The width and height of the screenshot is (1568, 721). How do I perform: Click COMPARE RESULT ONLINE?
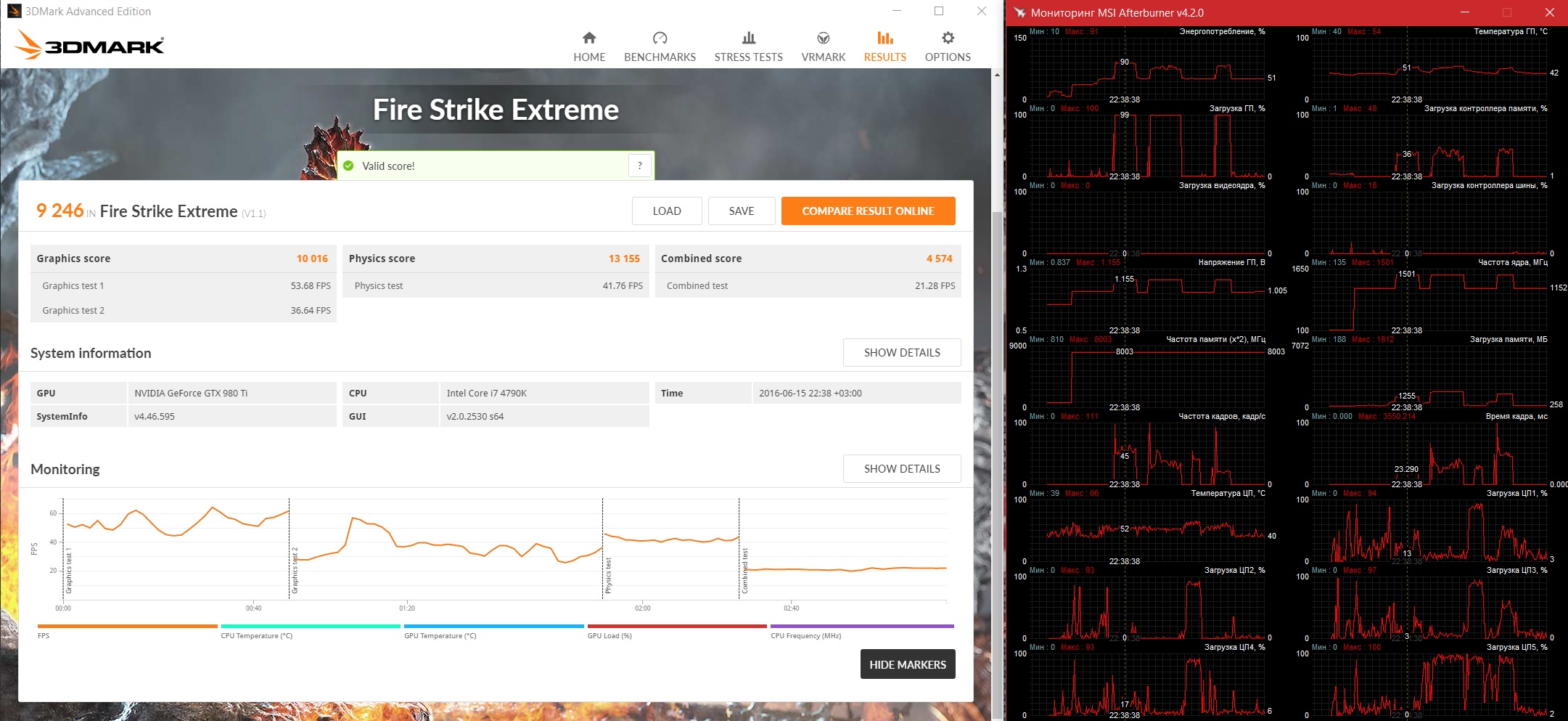tap(868, 211)
